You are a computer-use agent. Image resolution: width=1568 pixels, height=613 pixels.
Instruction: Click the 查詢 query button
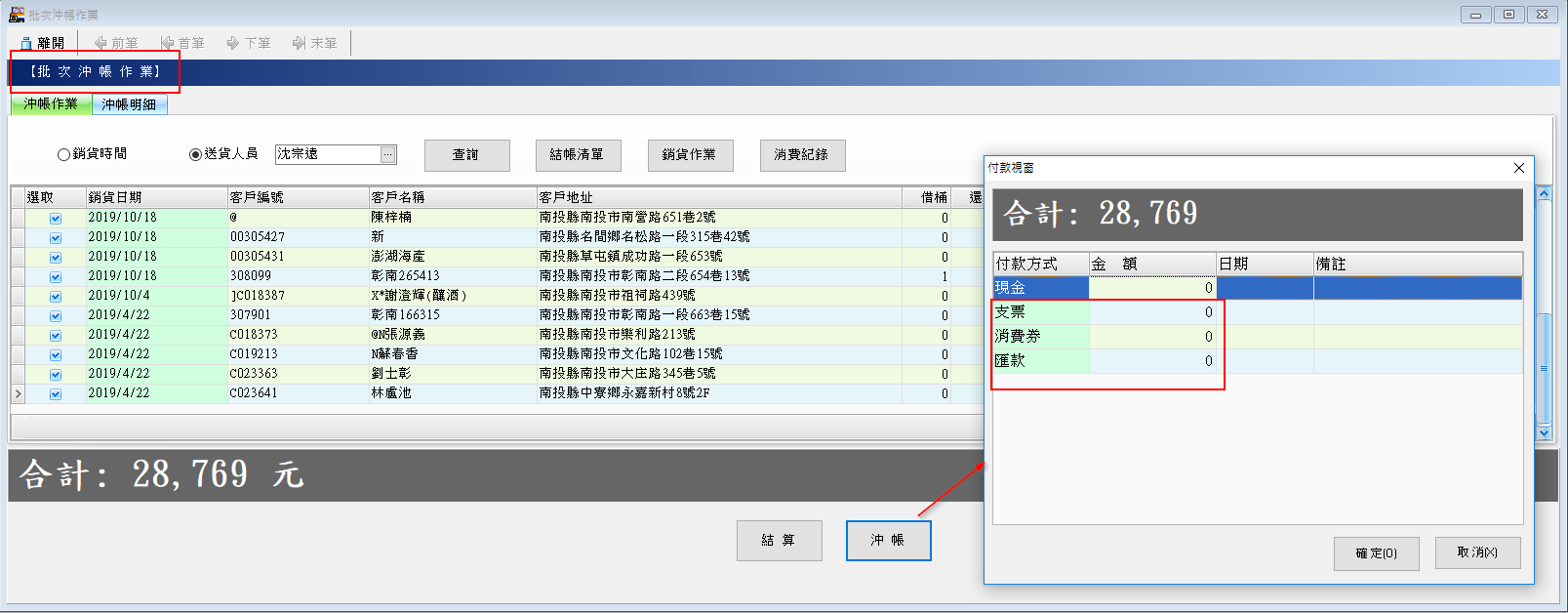pos(466,155)
